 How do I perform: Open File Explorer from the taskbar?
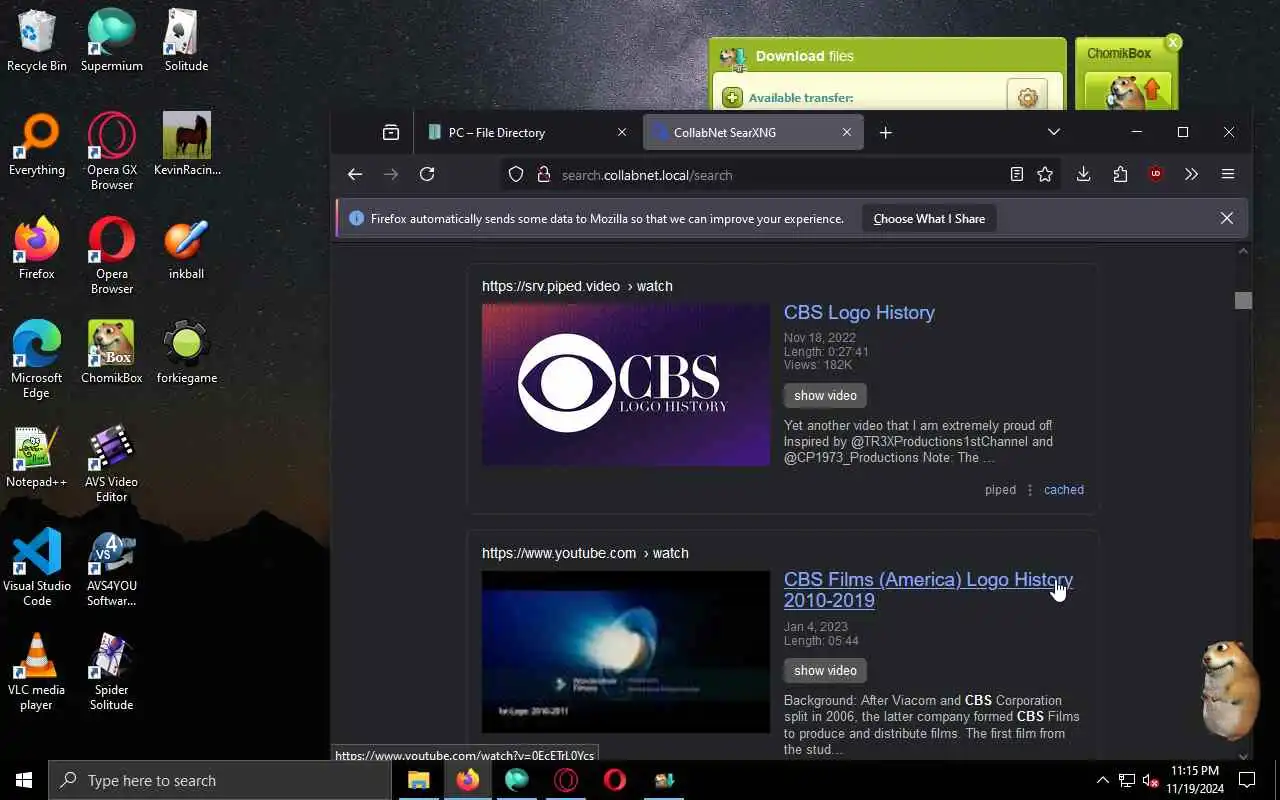pyautogui.click(x=418, y=780)
